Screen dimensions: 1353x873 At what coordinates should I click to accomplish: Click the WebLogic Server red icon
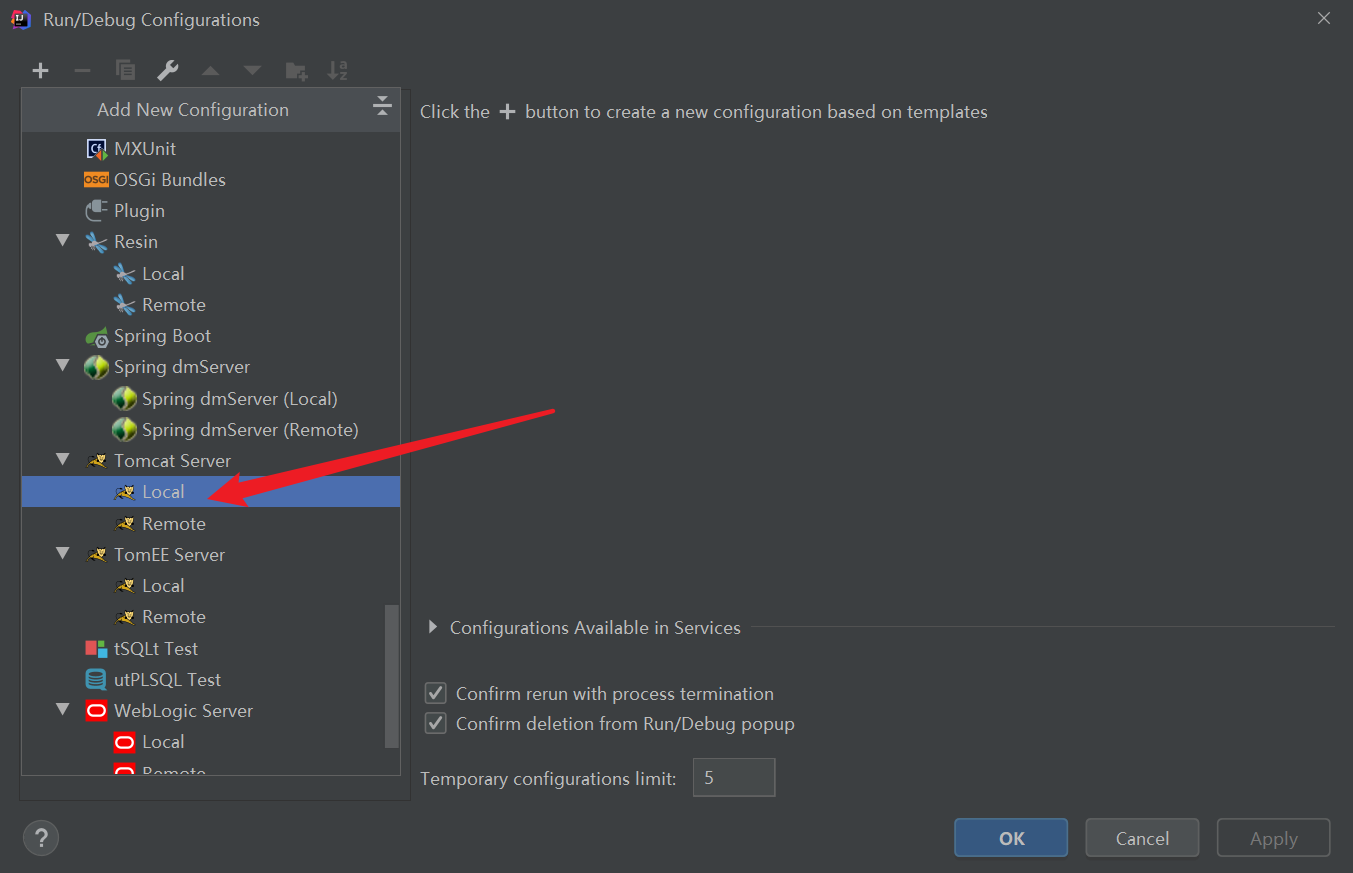coord(96,711)
